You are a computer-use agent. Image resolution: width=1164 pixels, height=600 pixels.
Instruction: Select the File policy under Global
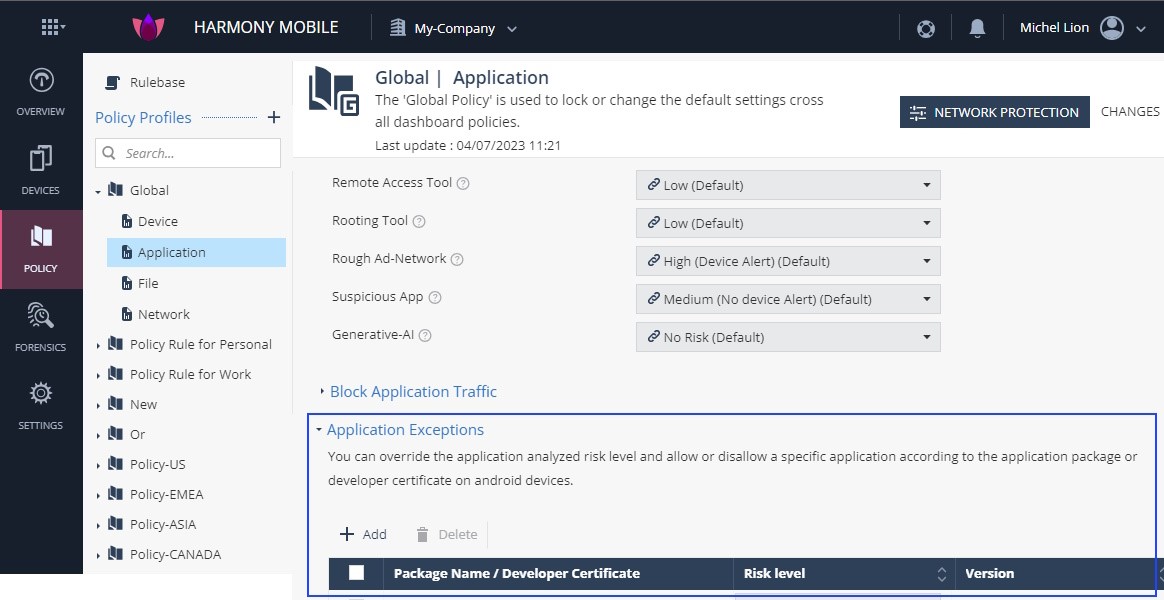coord(148,283)
